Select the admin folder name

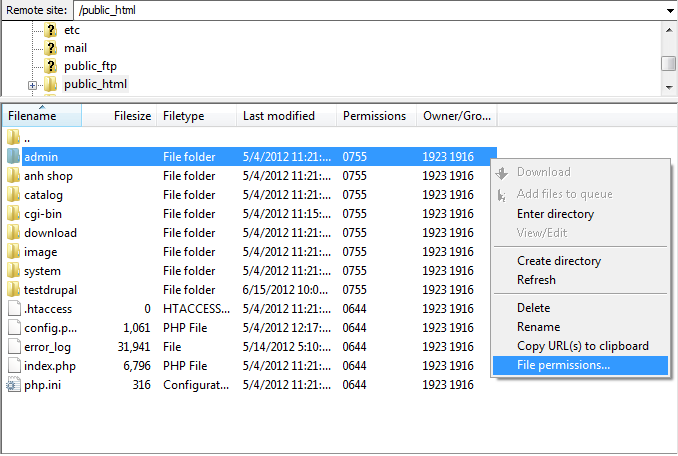click(x=41, y=157)
